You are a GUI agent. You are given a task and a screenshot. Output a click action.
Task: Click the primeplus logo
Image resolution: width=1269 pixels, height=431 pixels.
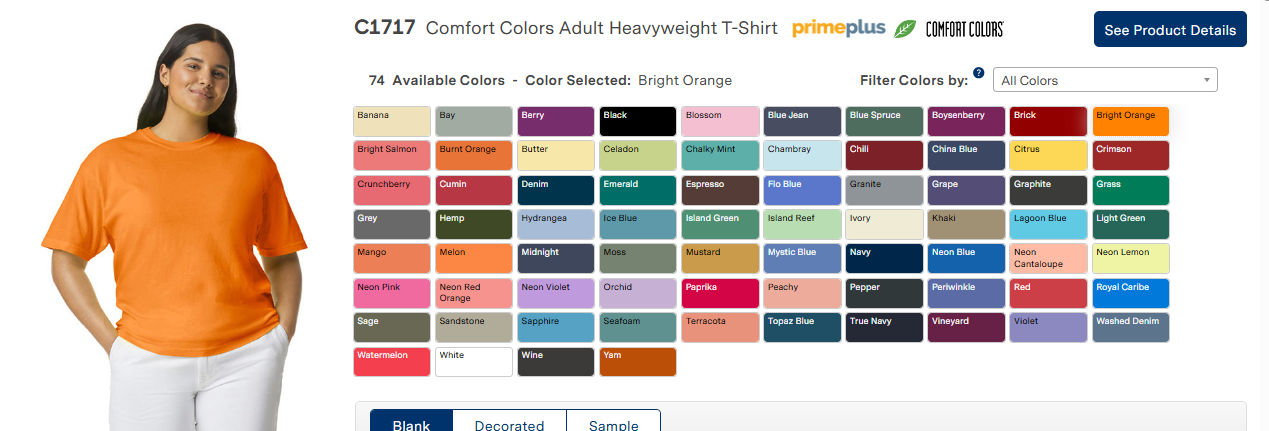tap(839, 28)
